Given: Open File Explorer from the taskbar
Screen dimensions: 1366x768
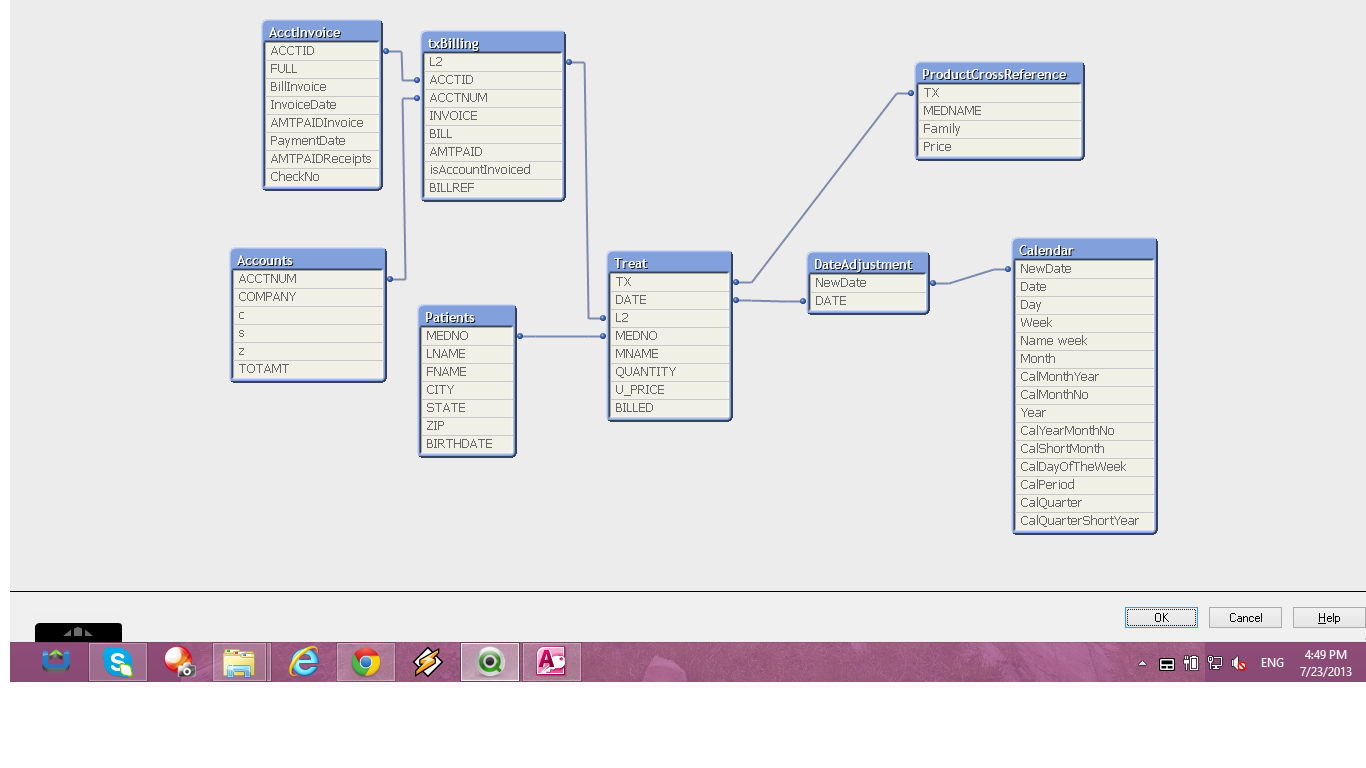Looking at the screenshot, I should (240, 662).
